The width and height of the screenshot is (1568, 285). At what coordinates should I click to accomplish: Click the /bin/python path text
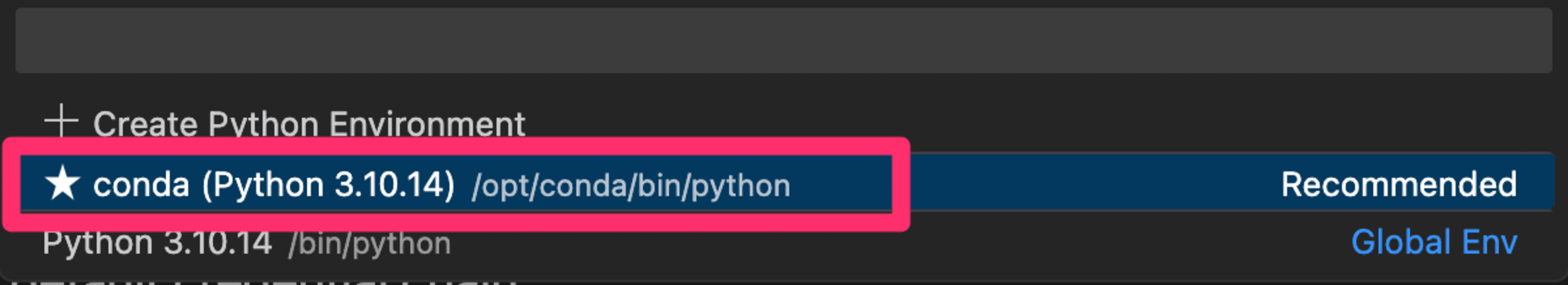369,244
